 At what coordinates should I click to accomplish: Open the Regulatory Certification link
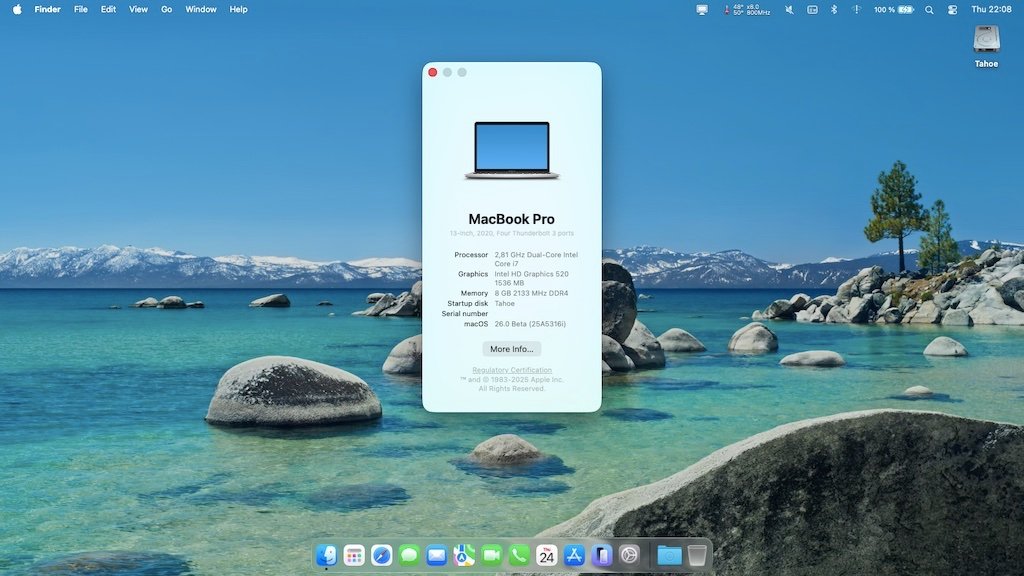tap(512, 370)
